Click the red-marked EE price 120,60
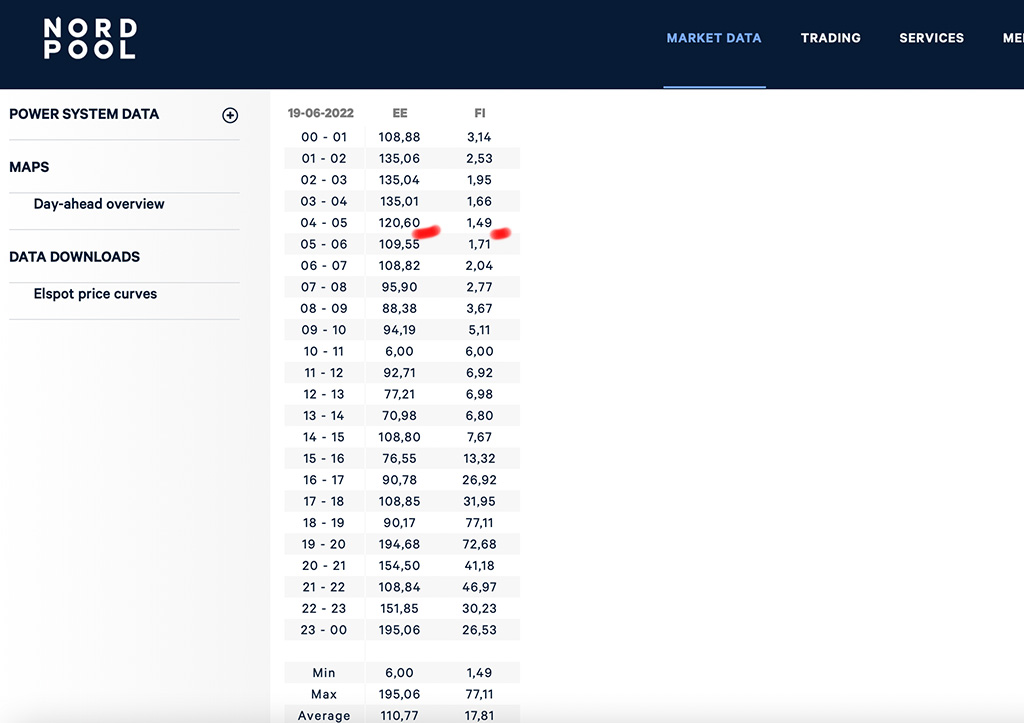Screen dimensions: 1024x723 (x=399, y=223)
